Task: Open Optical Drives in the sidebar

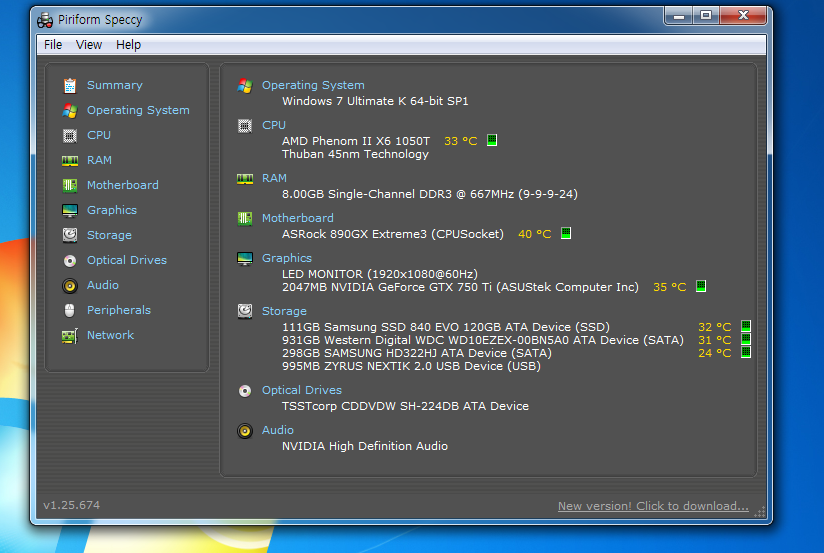Action: [x=127, y=260]
